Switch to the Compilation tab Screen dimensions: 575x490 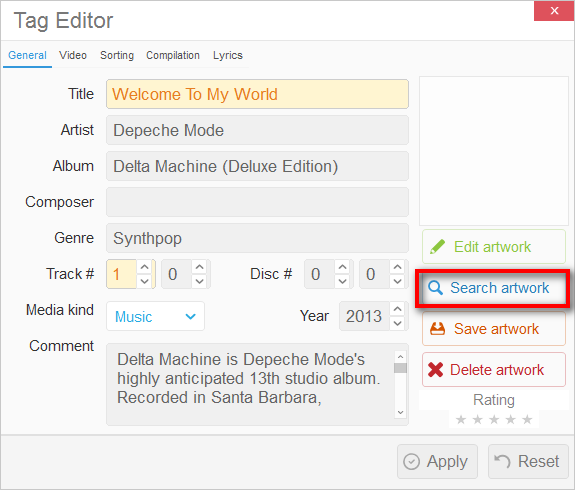tap(173, 55)
